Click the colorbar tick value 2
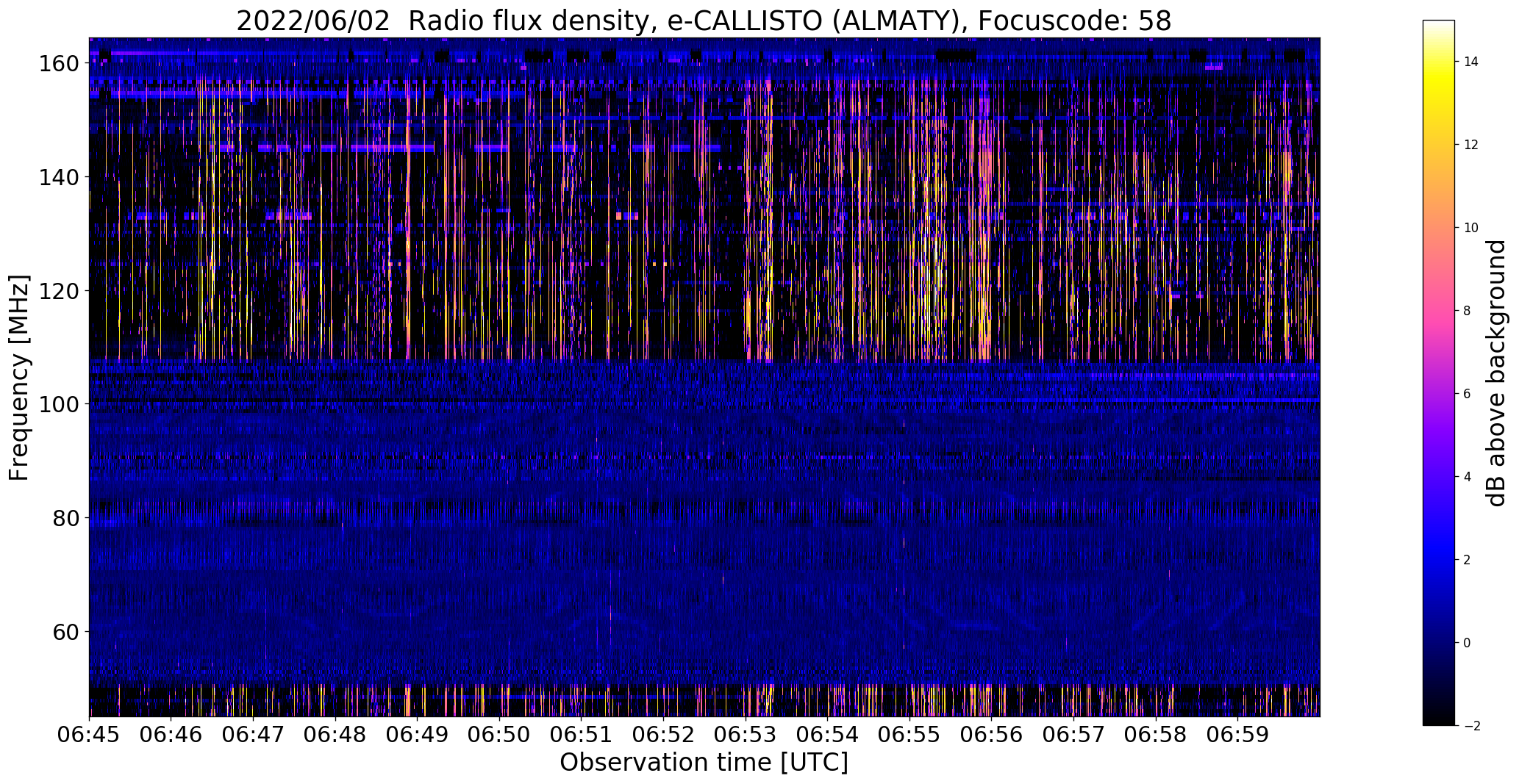 tap(1467, 560)
